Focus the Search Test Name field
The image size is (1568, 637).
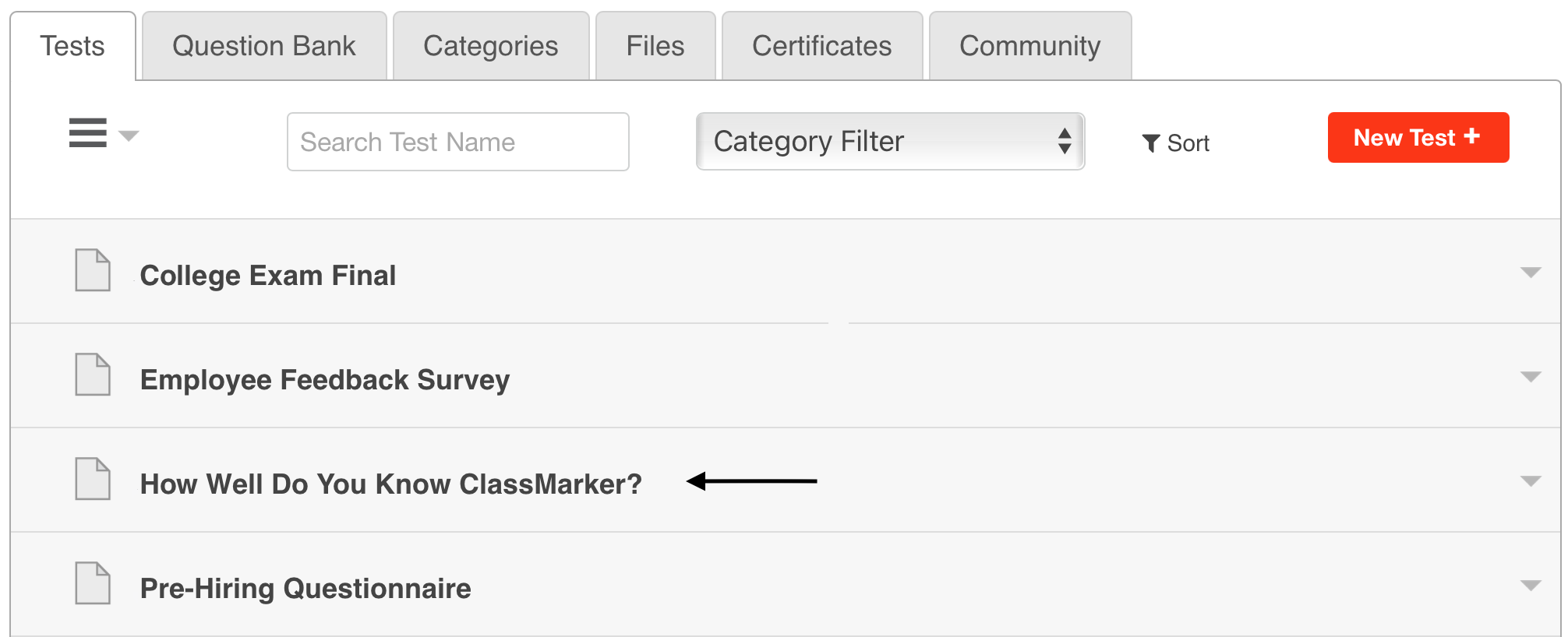(457, 142)
